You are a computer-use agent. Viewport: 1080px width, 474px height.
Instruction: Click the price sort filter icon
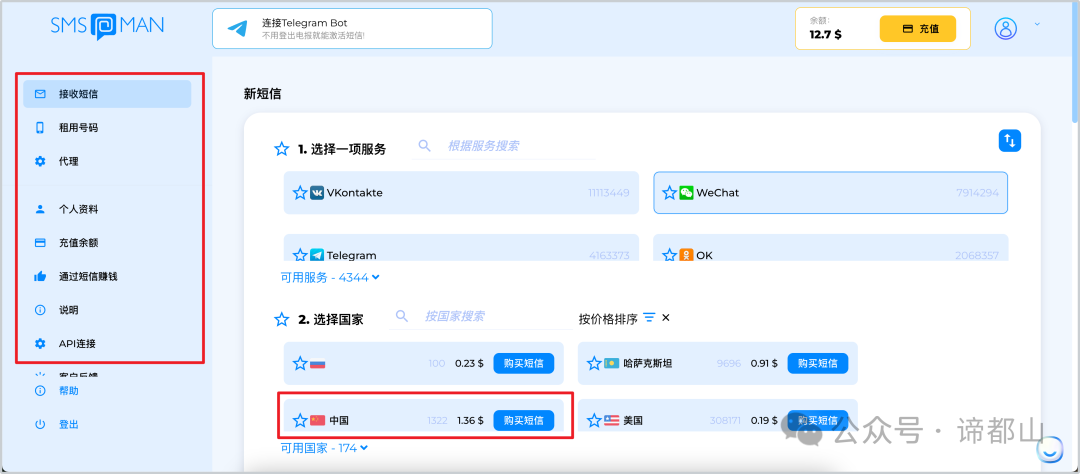point(649,318)
